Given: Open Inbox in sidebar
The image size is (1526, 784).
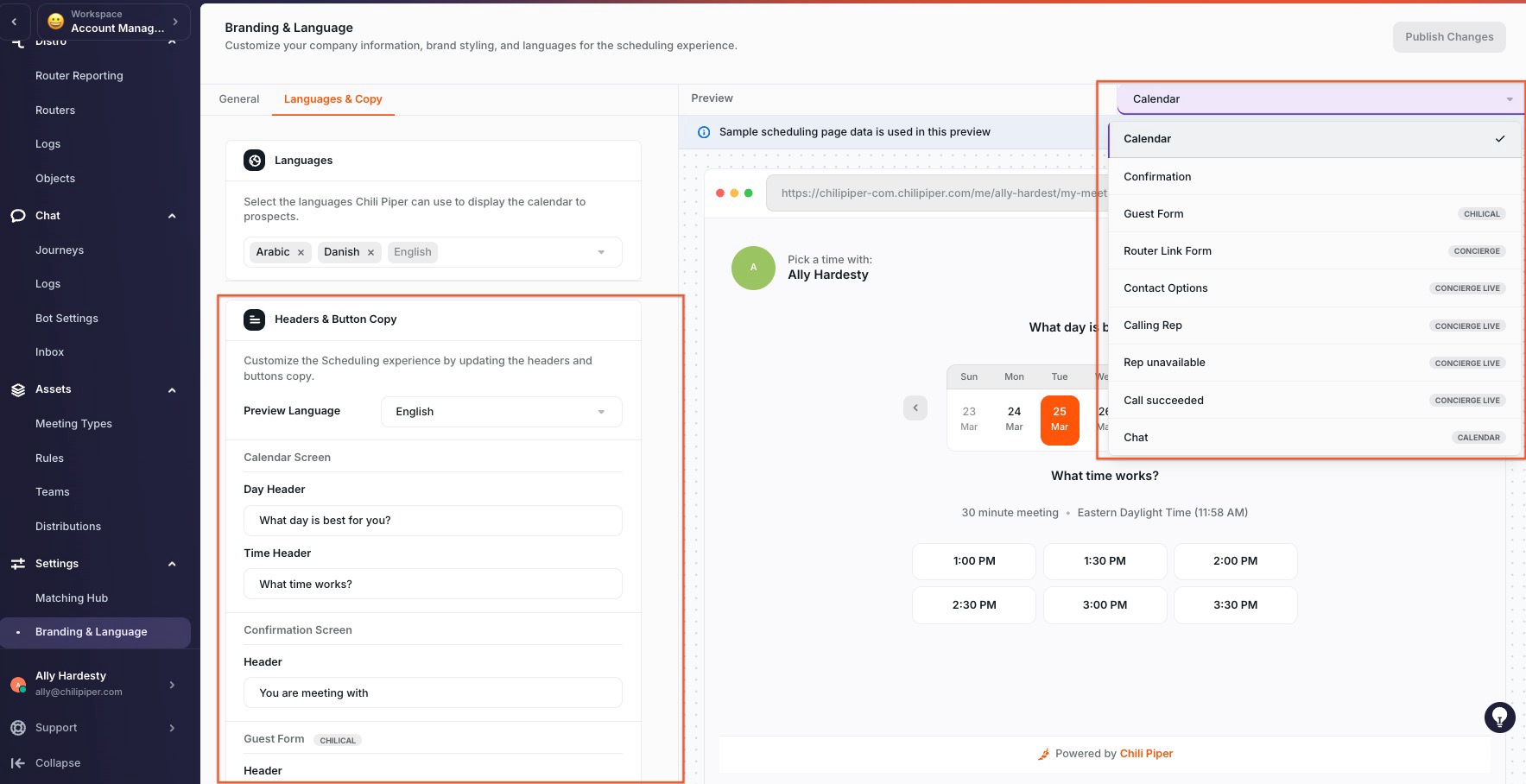Looking at the screenshot, I should (50, 352).
